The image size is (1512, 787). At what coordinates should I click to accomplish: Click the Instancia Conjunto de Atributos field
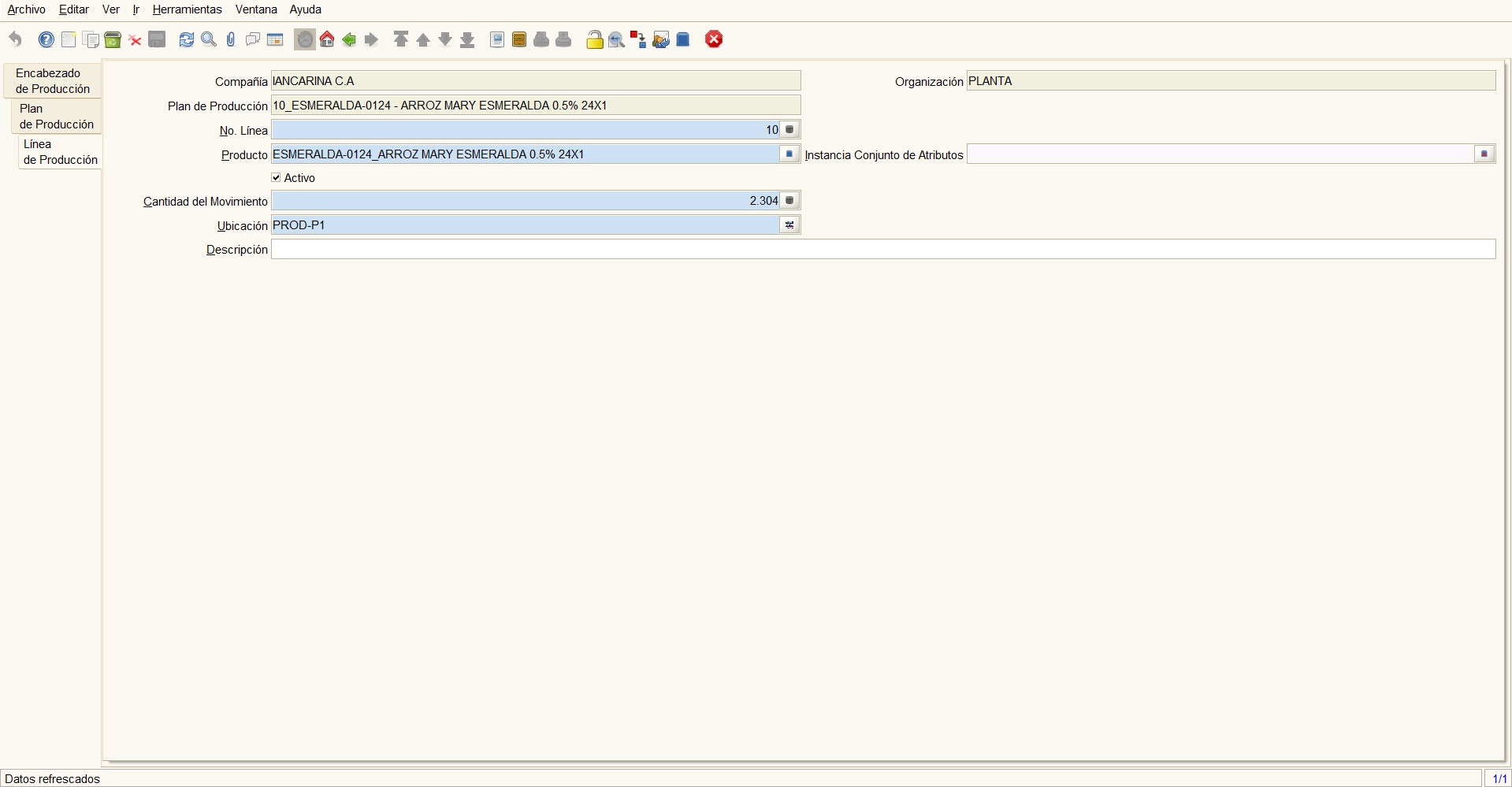[1220, 154]
